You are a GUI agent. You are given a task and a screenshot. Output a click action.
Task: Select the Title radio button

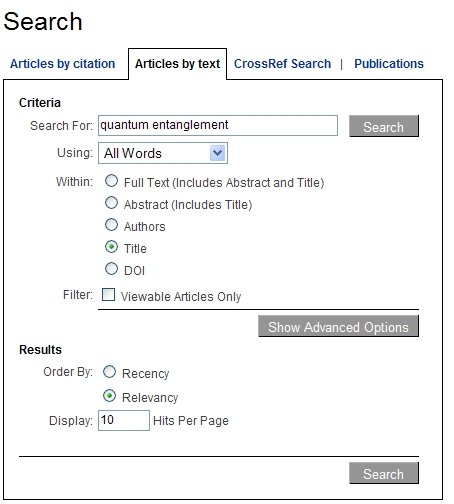click(111, 247)
